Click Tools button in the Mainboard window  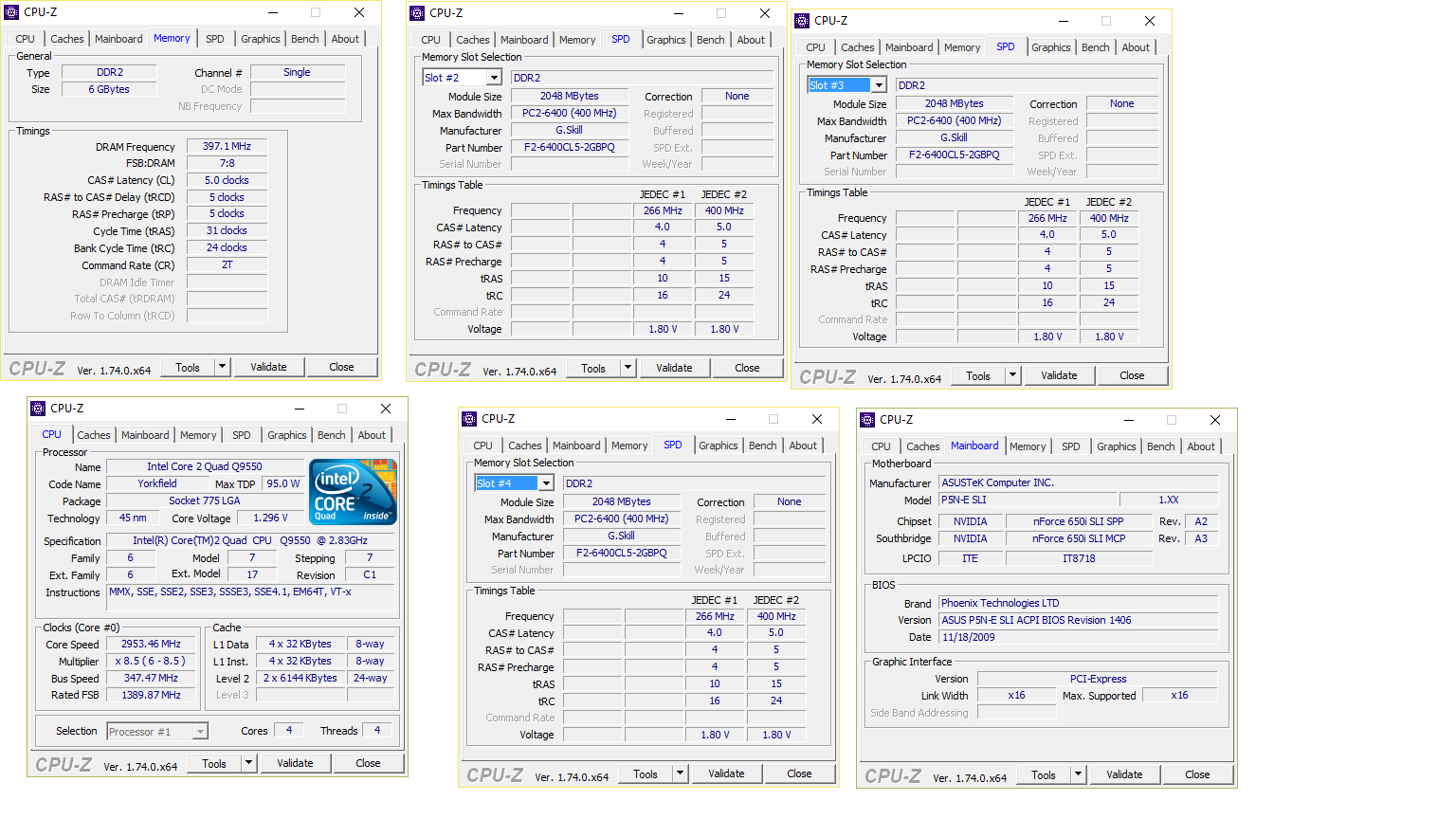1044,774
